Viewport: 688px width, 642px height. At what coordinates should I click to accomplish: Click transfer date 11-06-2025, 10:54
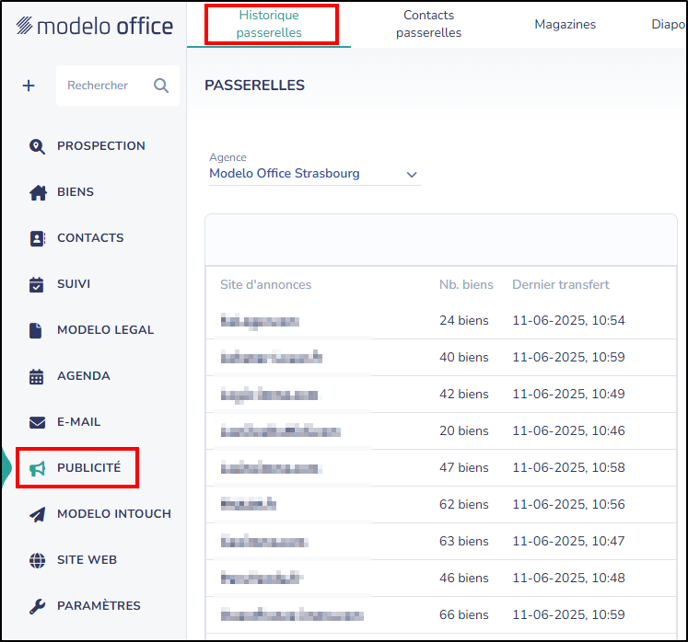tap(569, 320)
